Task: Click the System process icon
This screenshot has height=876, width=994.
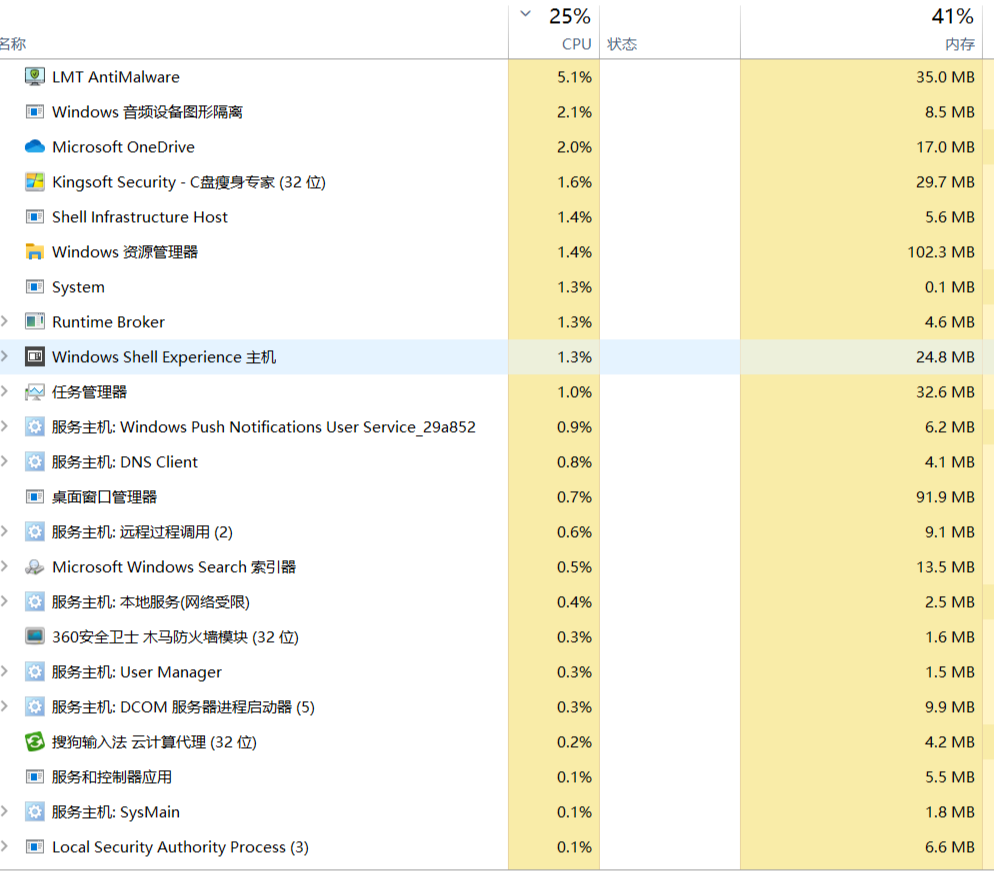Action: 35,287
